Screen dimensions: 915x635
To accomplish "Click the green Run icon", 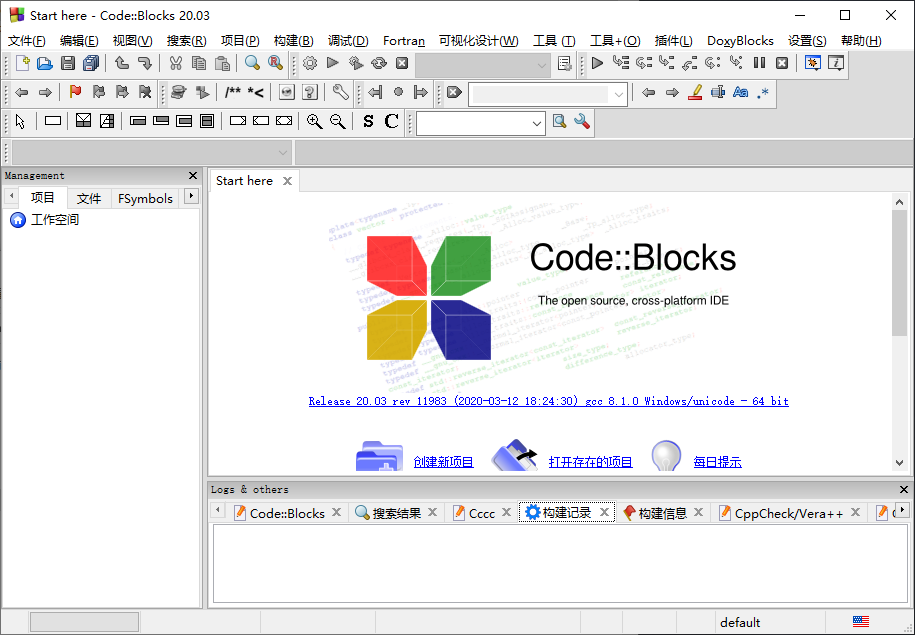I will [333, 63].
